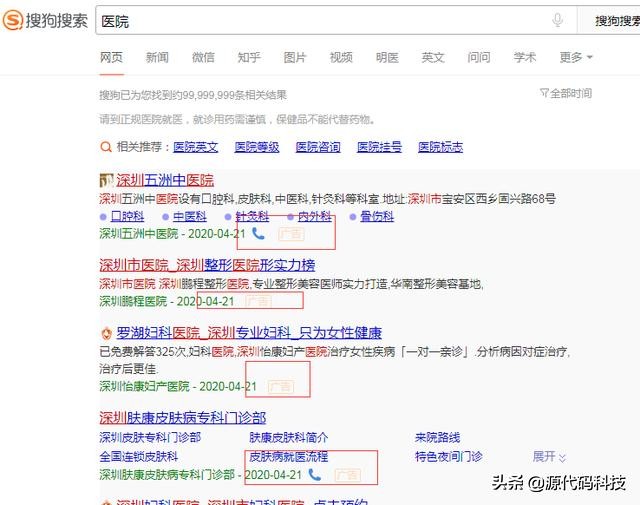
Task: Open the 学术 tab
Action: [525, 57]
